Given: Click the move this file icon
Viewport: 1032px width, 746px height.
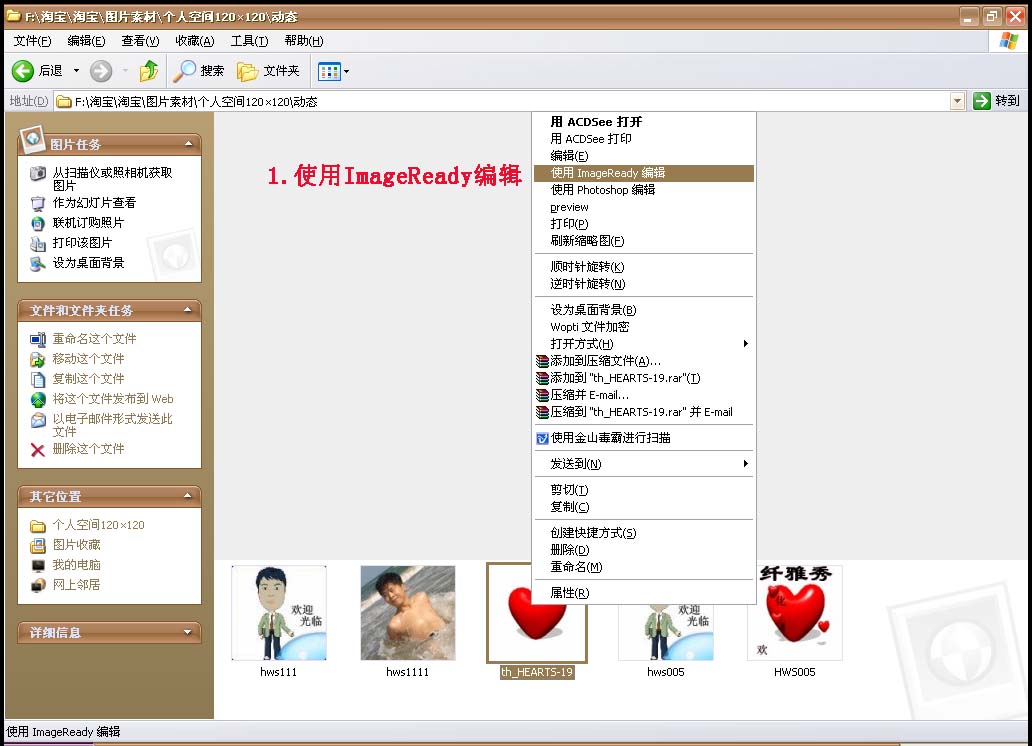Looking at the screenshot, I should pos(38,360).
